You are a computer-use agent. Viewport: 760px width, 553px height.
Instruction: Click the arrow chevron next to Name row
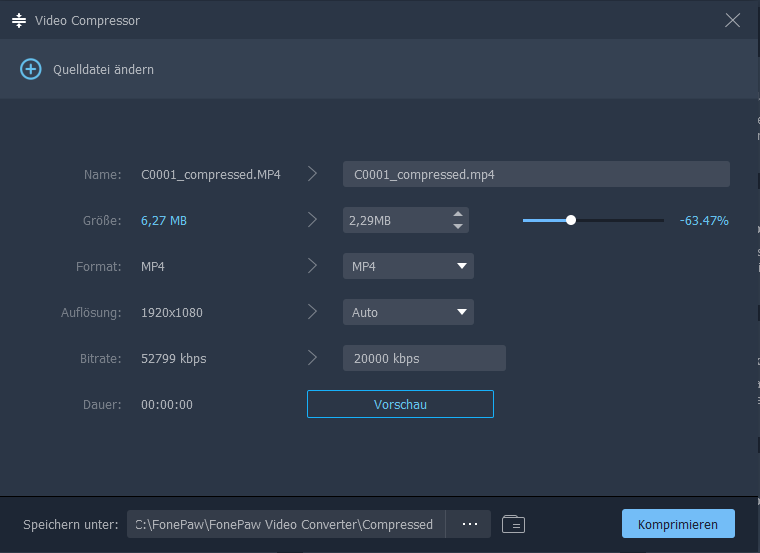312,174
